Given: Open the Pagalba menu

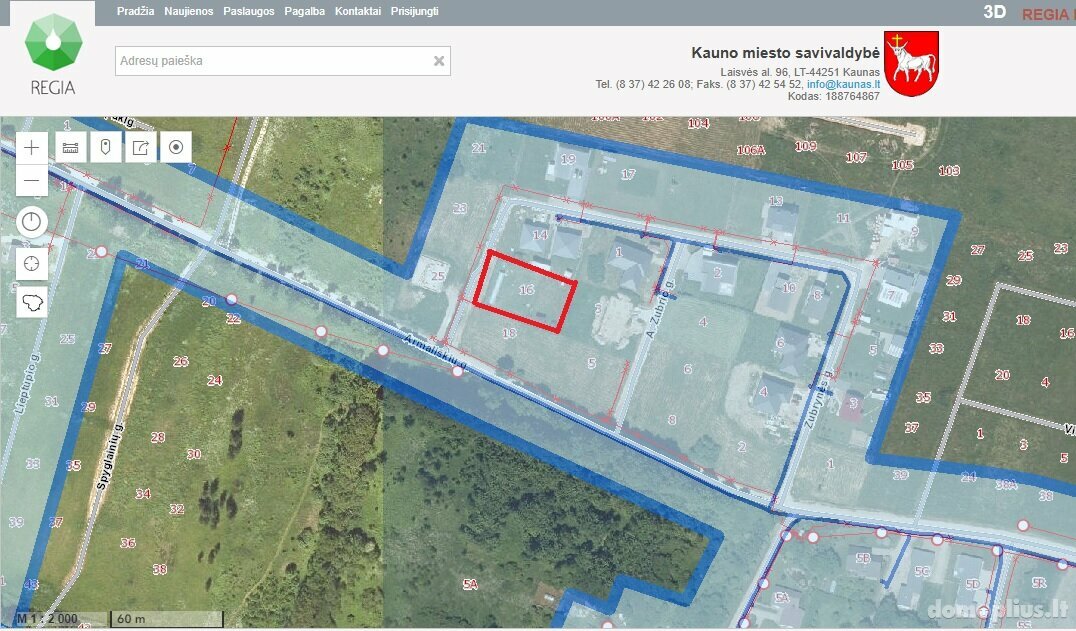Looking at the screenshot, I should [x=305, y=12].
